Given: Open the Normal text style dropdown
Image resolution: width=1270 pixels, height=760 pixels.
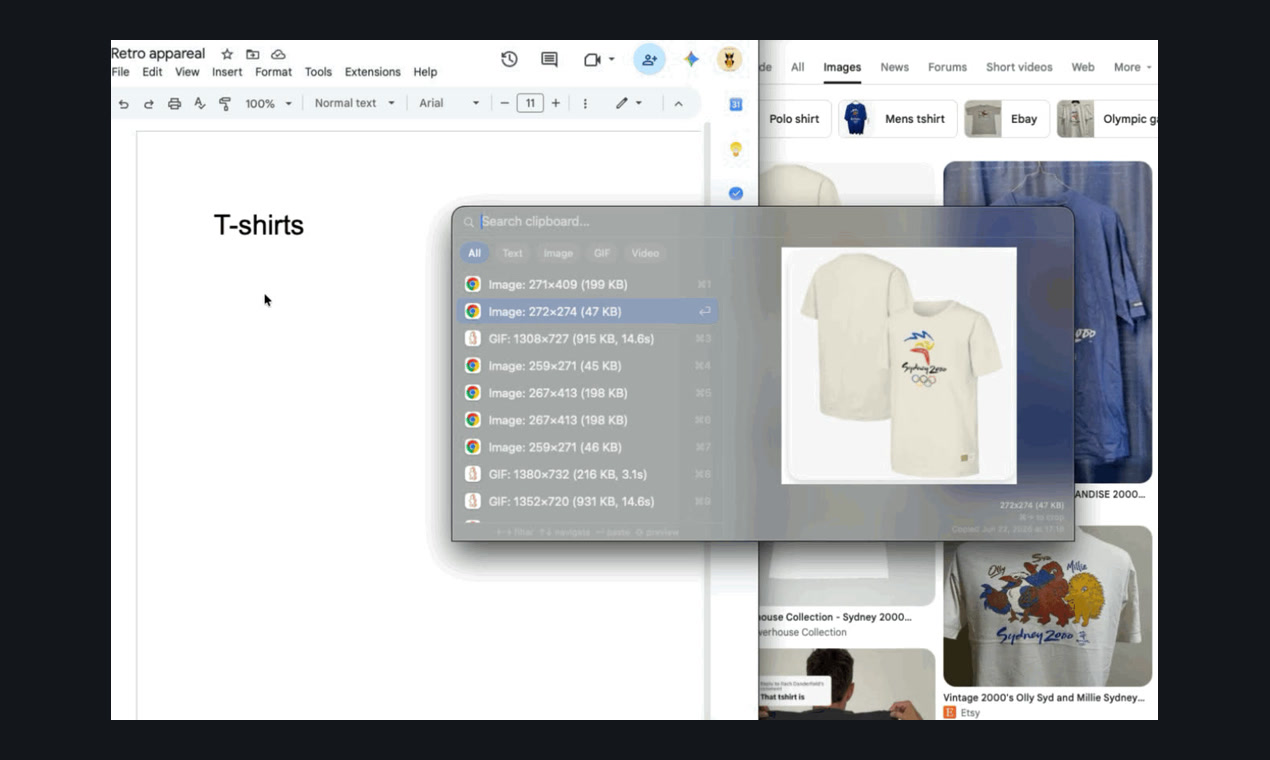Looking at the screenshot, I should [355, 103].
